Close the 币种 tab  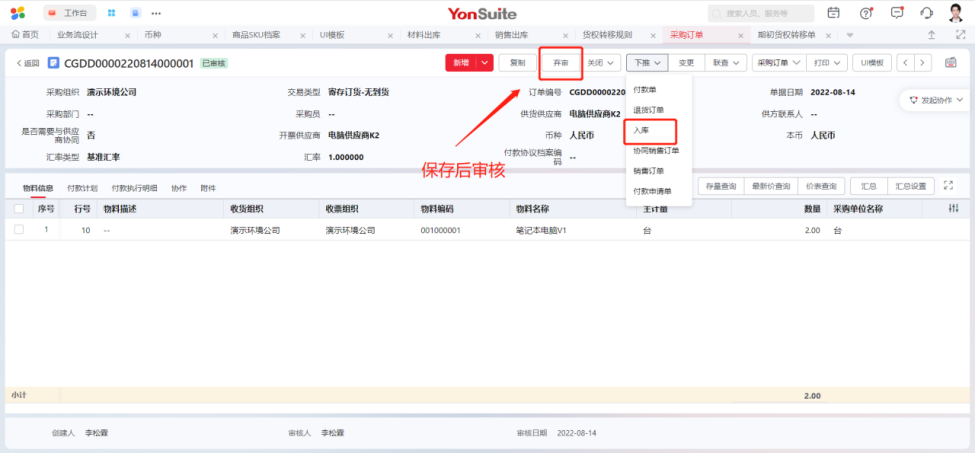coord(215,35)
